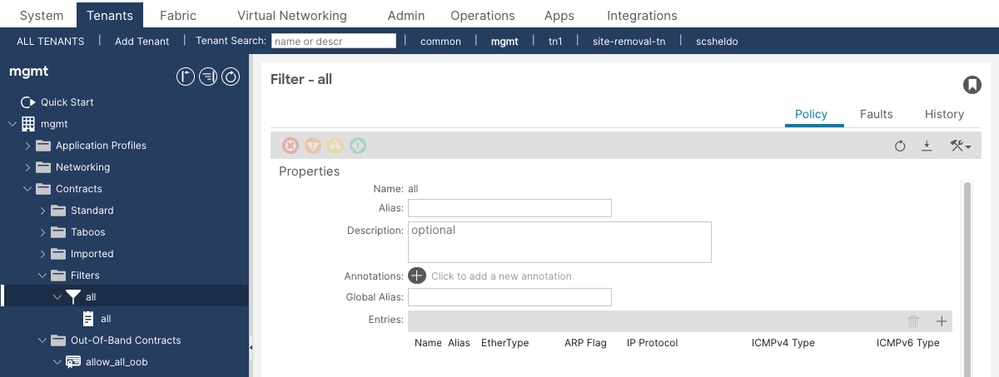Click the circular refresh icon in mgmt navigation header
999x377 pixels.
[230, 77]
